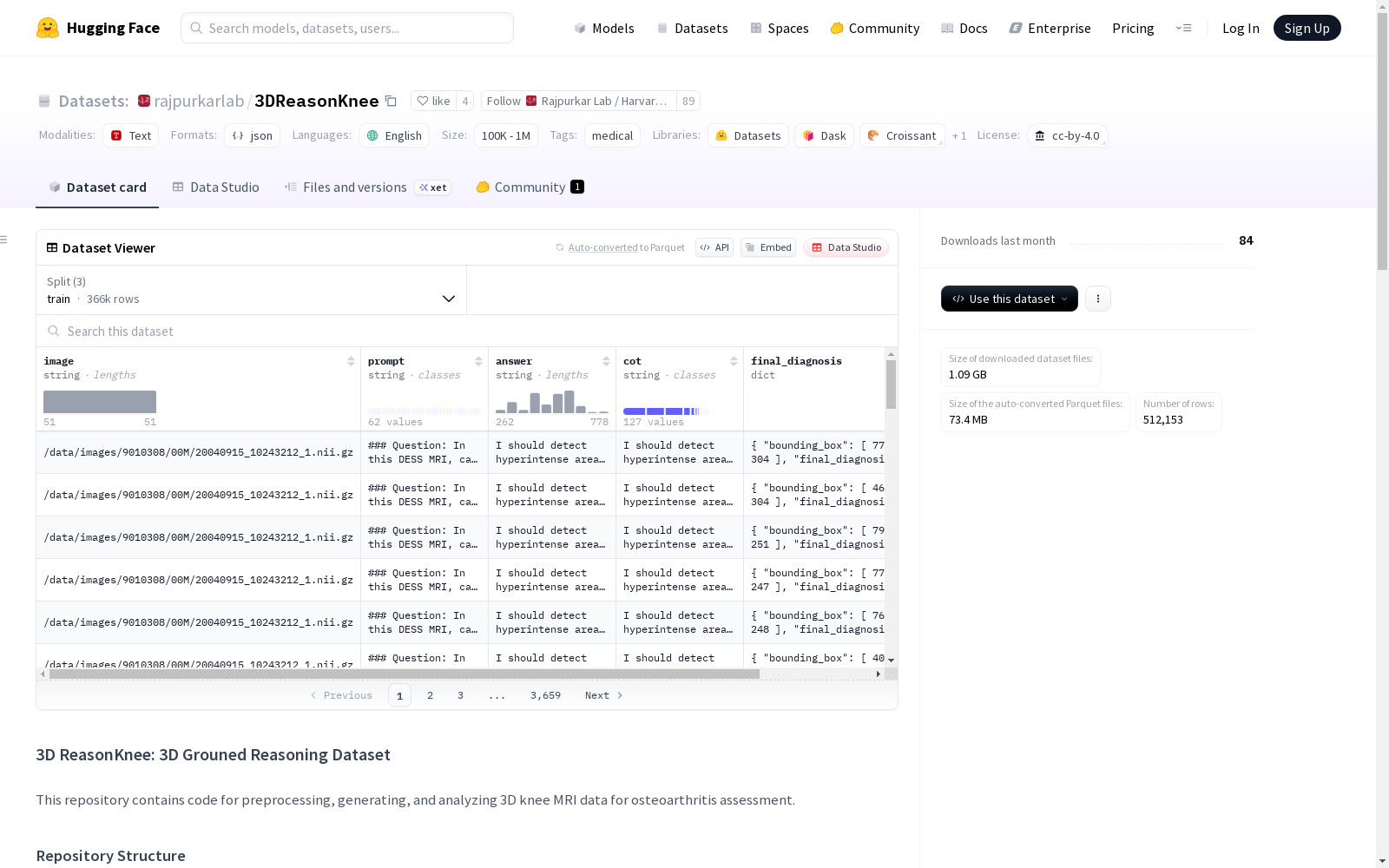The width and height of the screenshot is (1389, 868).
Task: Sort by the answer column
Action: 606,361
